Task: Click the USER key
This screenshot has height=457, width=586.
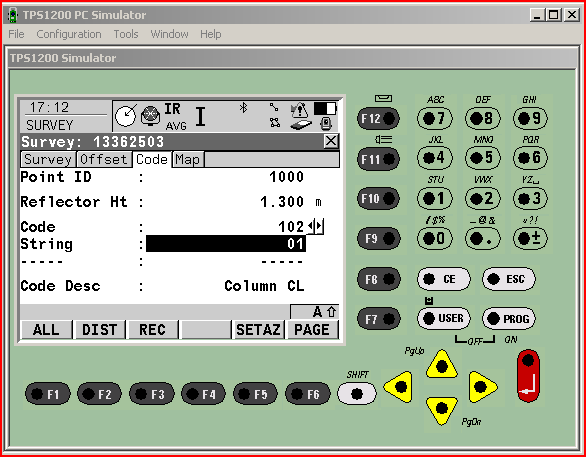Action: [x=444, y=318]
